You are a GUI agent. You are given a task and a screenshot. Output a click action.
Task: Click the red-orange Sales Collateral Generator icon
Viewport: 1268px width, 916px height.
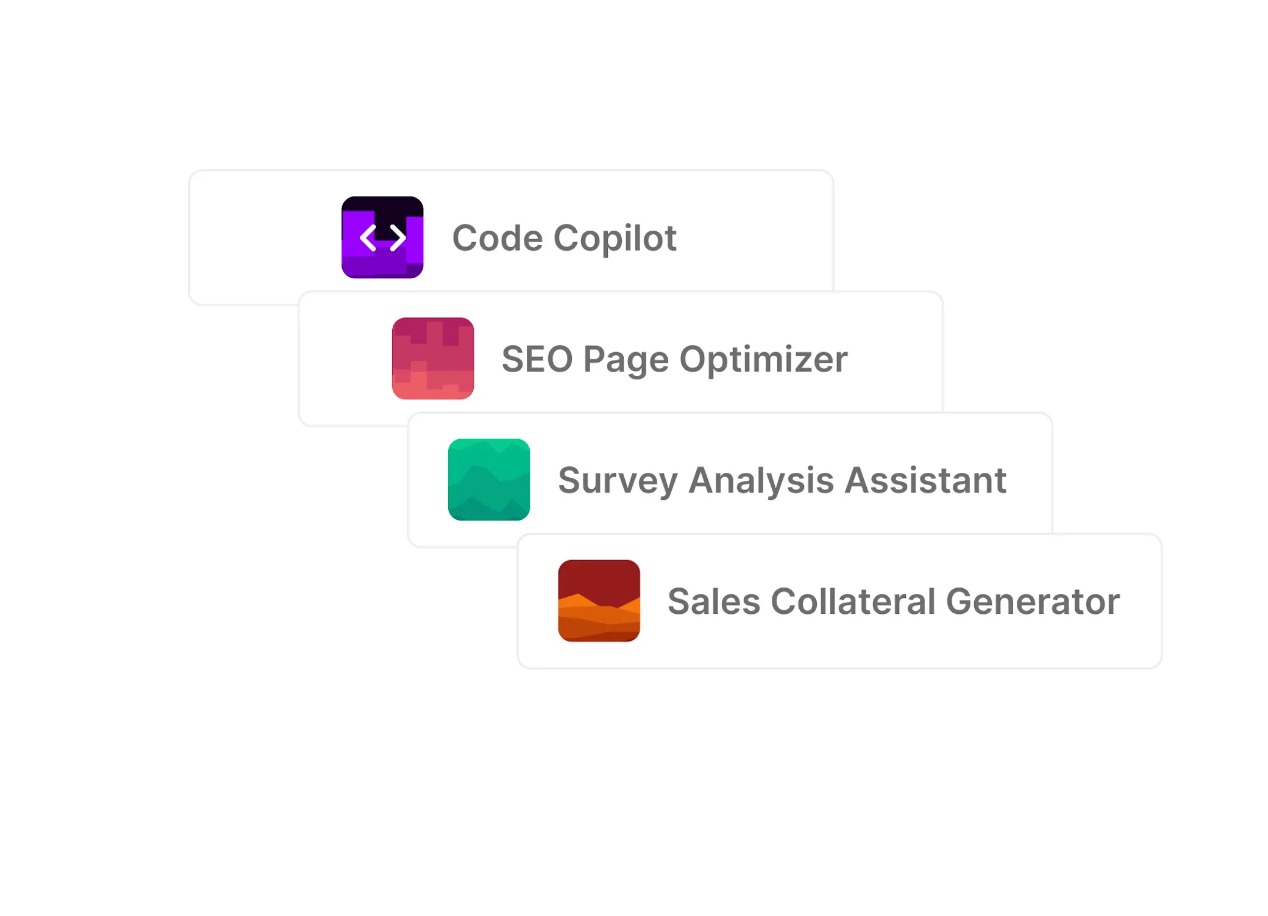[598, 600]
